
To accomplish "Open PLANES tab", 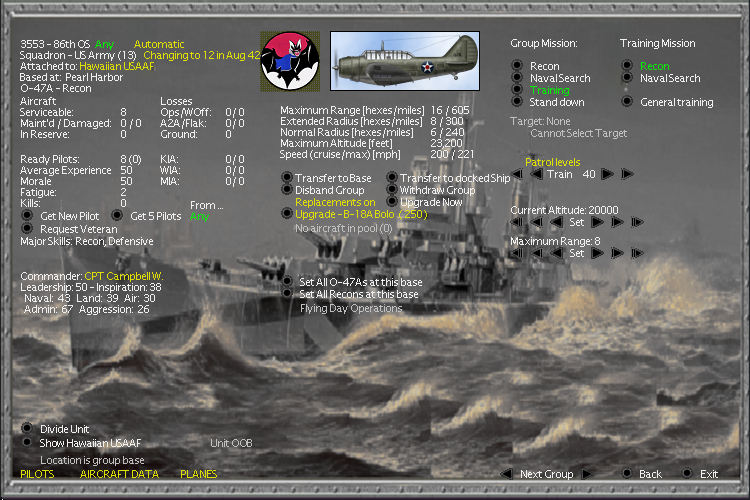I will click(x=199, y=474).
